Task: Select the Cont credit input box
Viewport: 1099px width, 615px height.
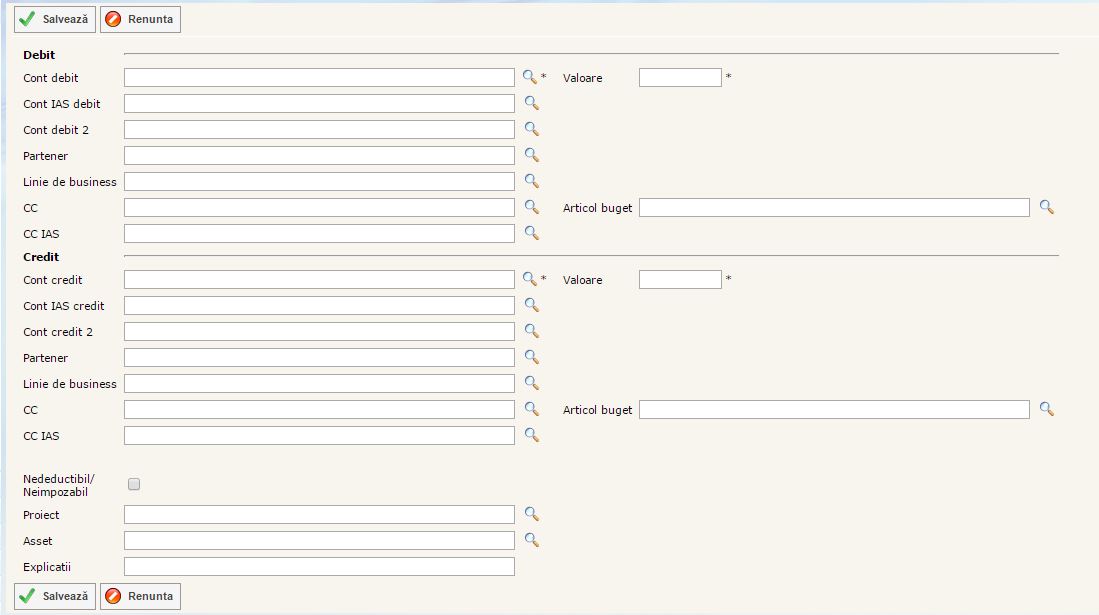Action: [x=319, y=280]
